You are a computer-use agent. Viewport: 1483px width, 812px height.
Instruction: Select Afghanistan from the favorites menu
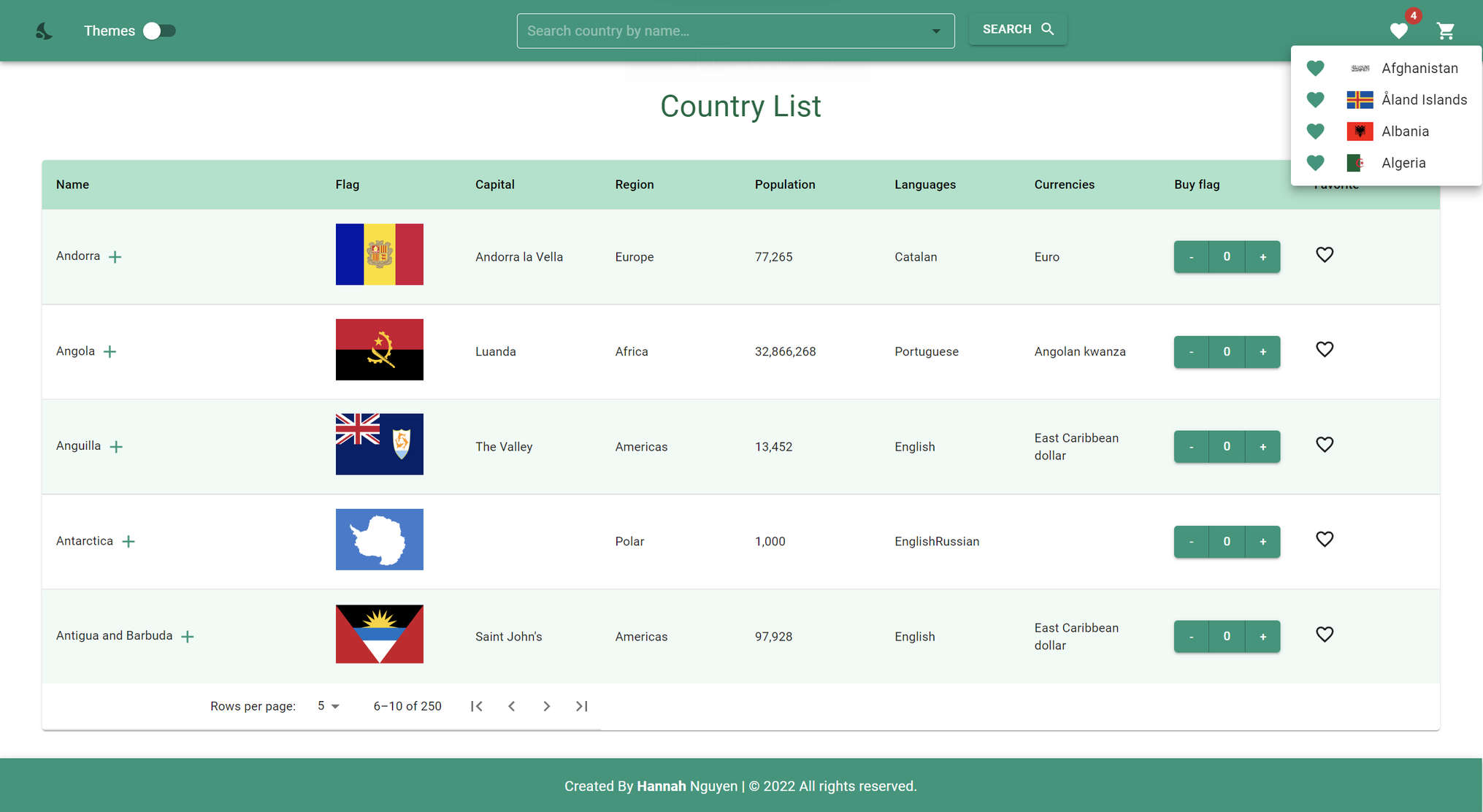[x=1419, y=68]
